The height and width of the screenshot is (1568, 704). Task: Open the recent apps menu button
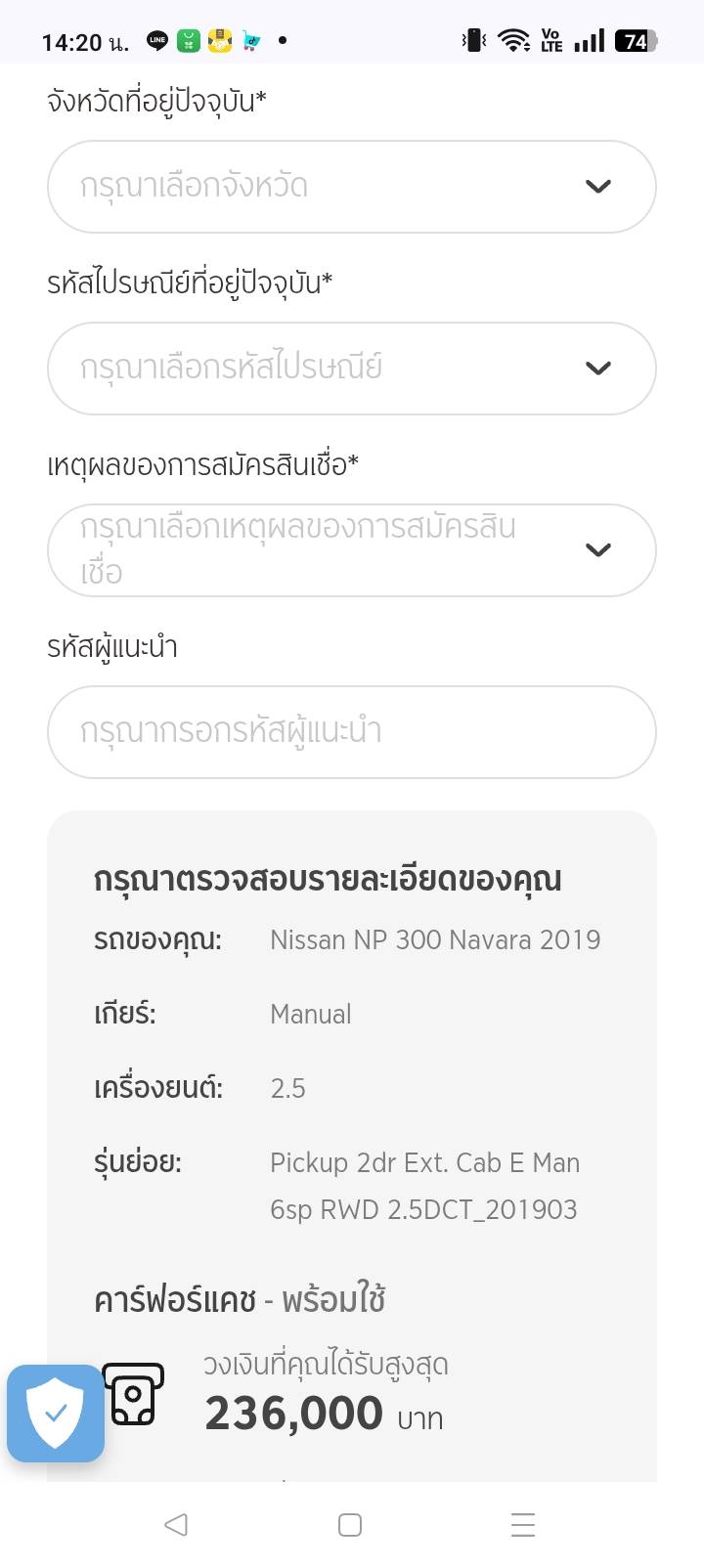(x=523, y=1525)
